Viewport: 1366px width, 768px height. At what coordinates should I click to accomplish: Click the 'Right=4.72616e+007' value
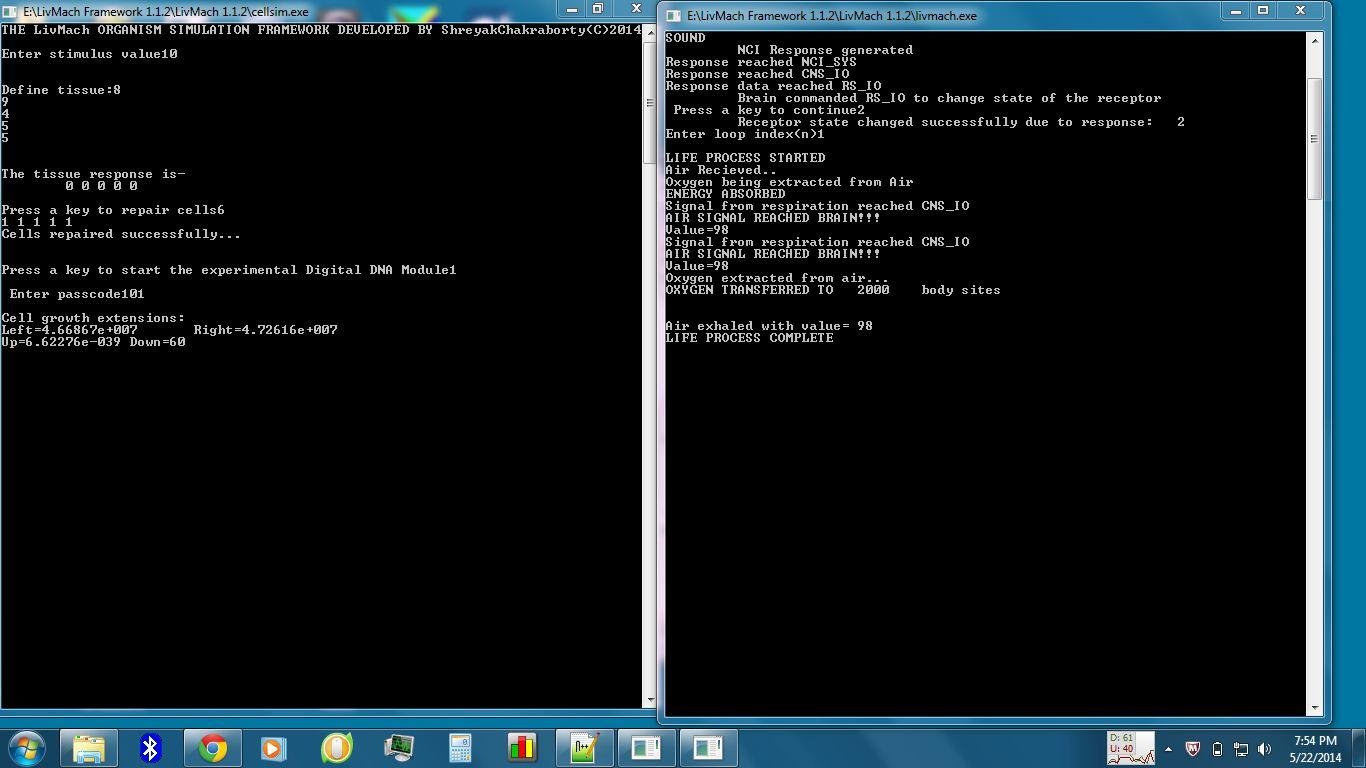266,330
